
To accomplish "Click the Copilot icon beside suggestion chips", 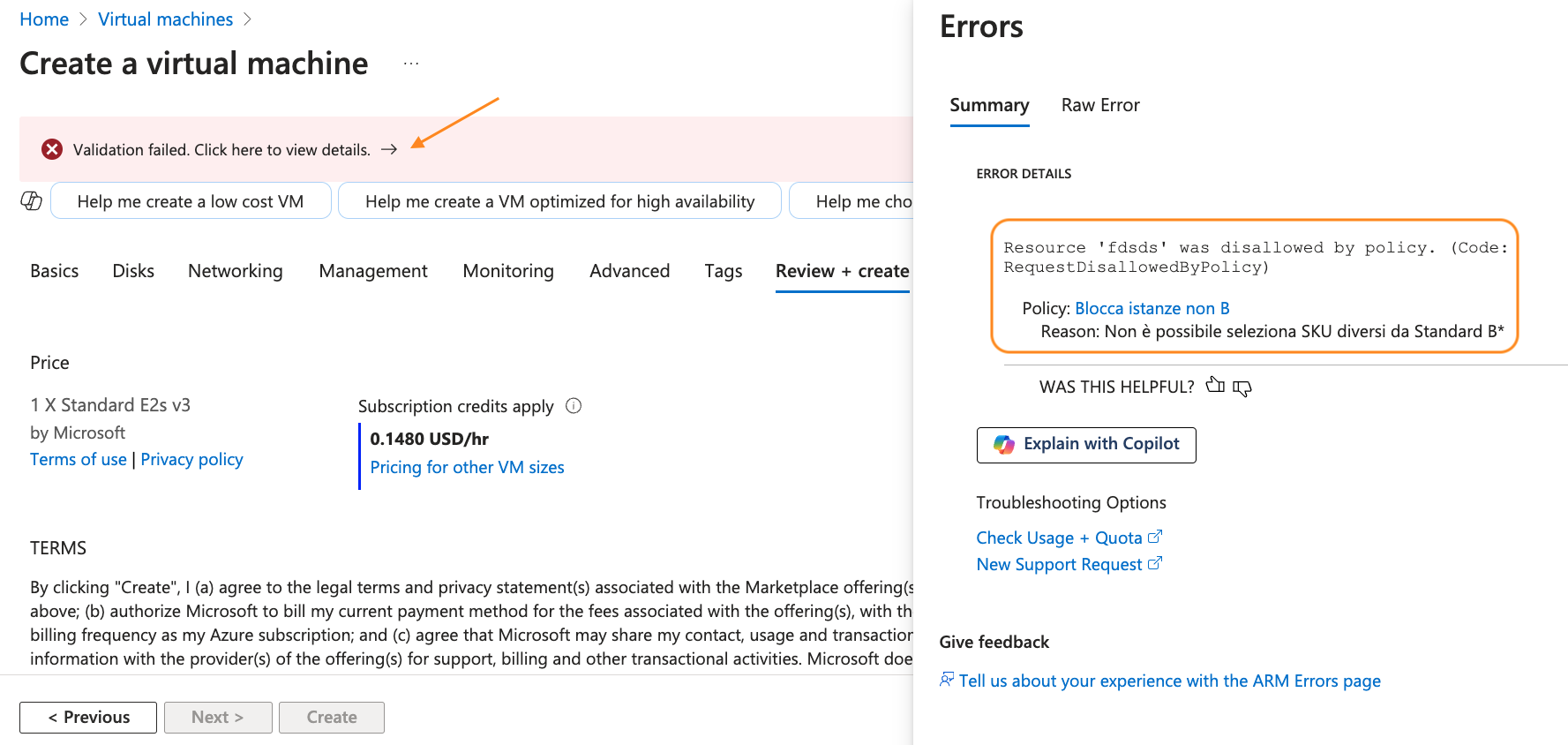I will click(32, 201).
